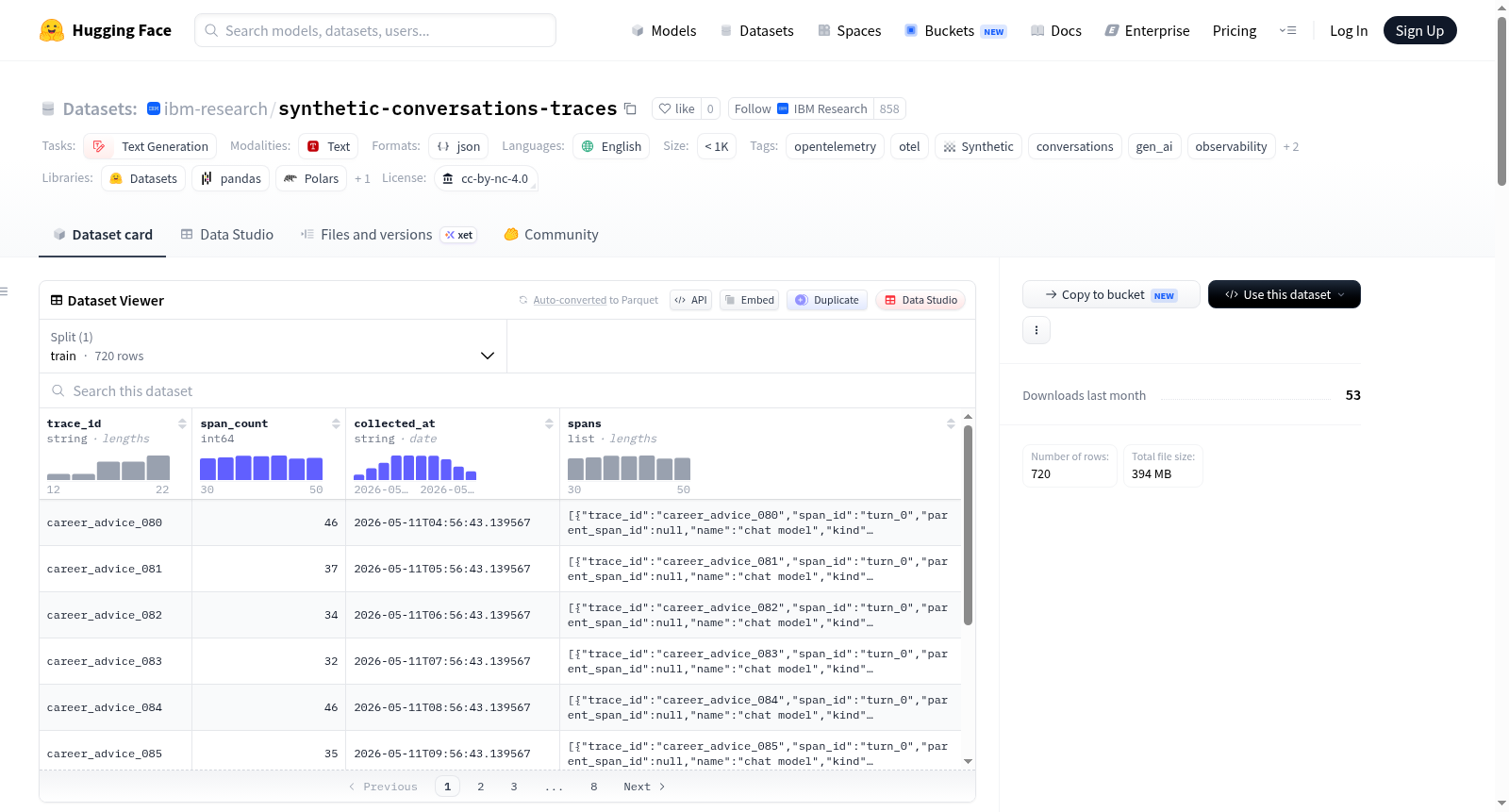Go to page 8 of results
Image resolution: width=1509 pixels, height=812 pixels.
(594, 787)
